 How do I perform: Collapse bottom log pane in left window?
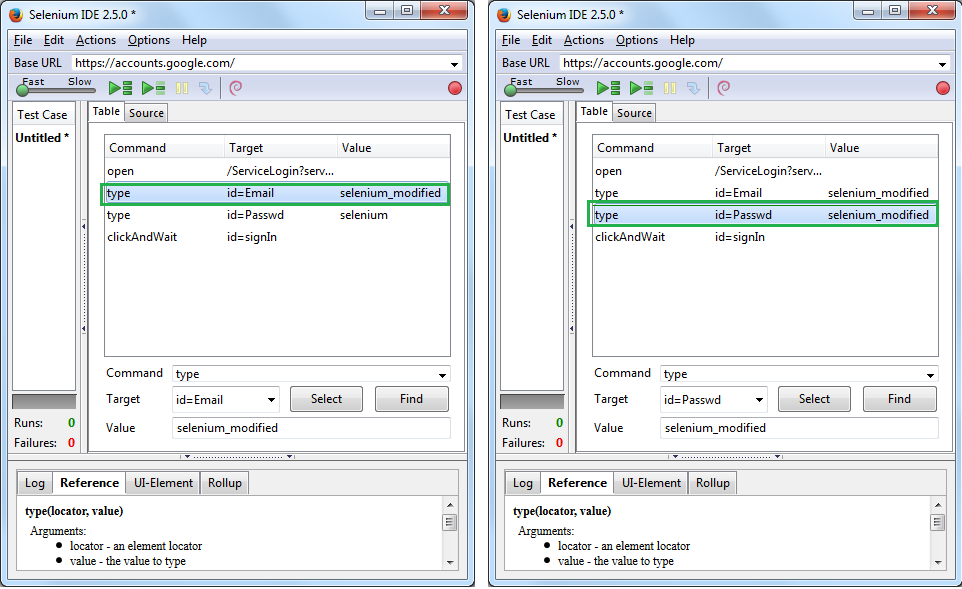tap(238, 456)
